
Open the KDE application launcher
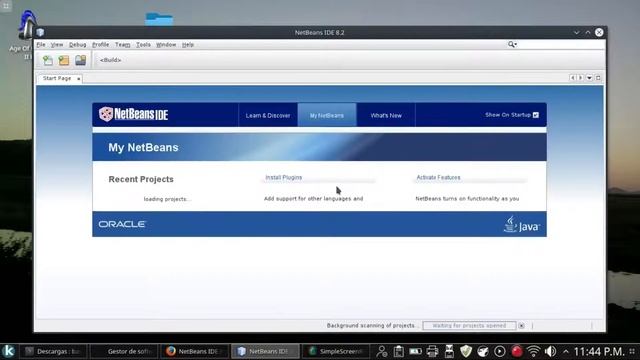8,351
